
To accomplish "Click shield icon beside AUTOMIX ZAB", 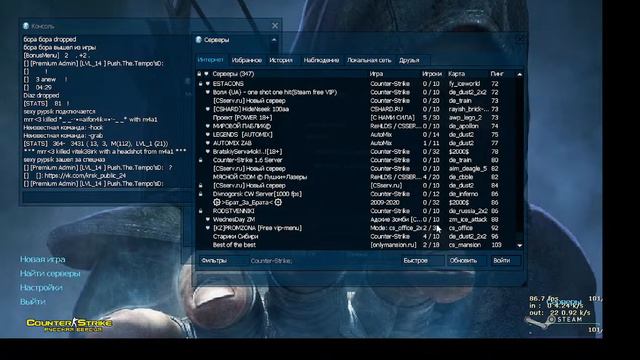I will (x=207, y=143).
